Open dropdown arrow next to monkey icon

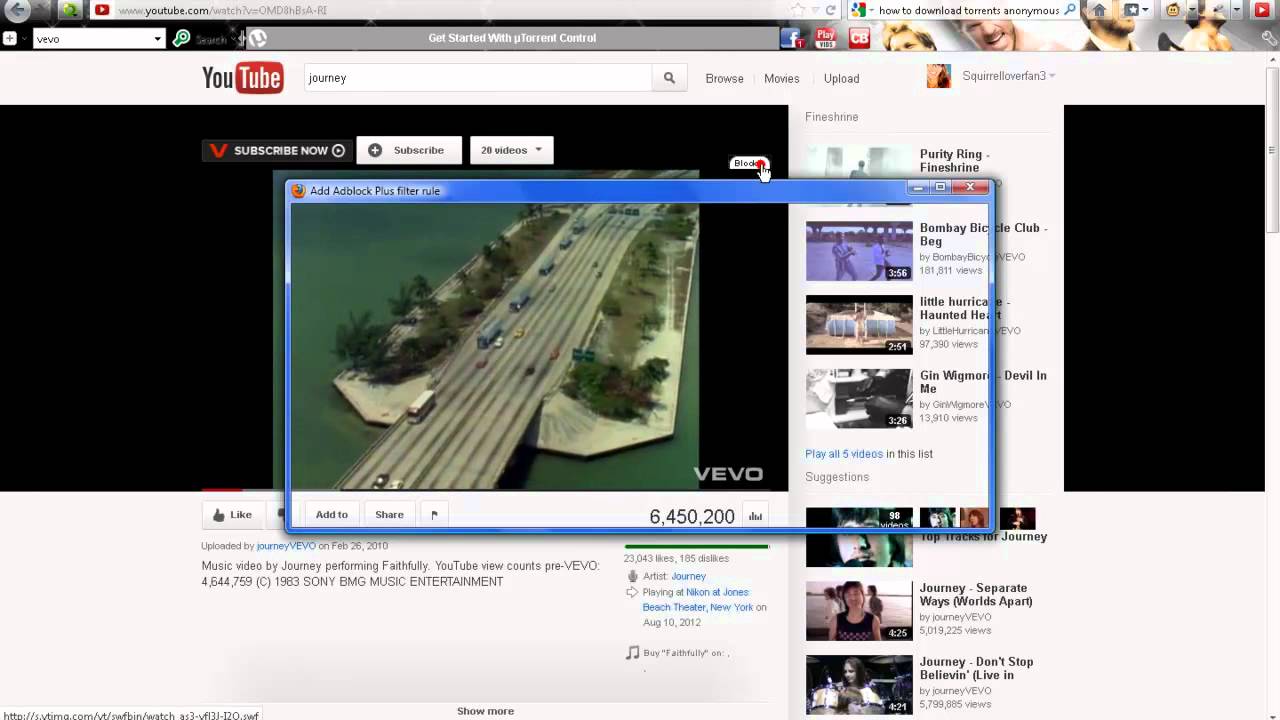point(1191,10)
